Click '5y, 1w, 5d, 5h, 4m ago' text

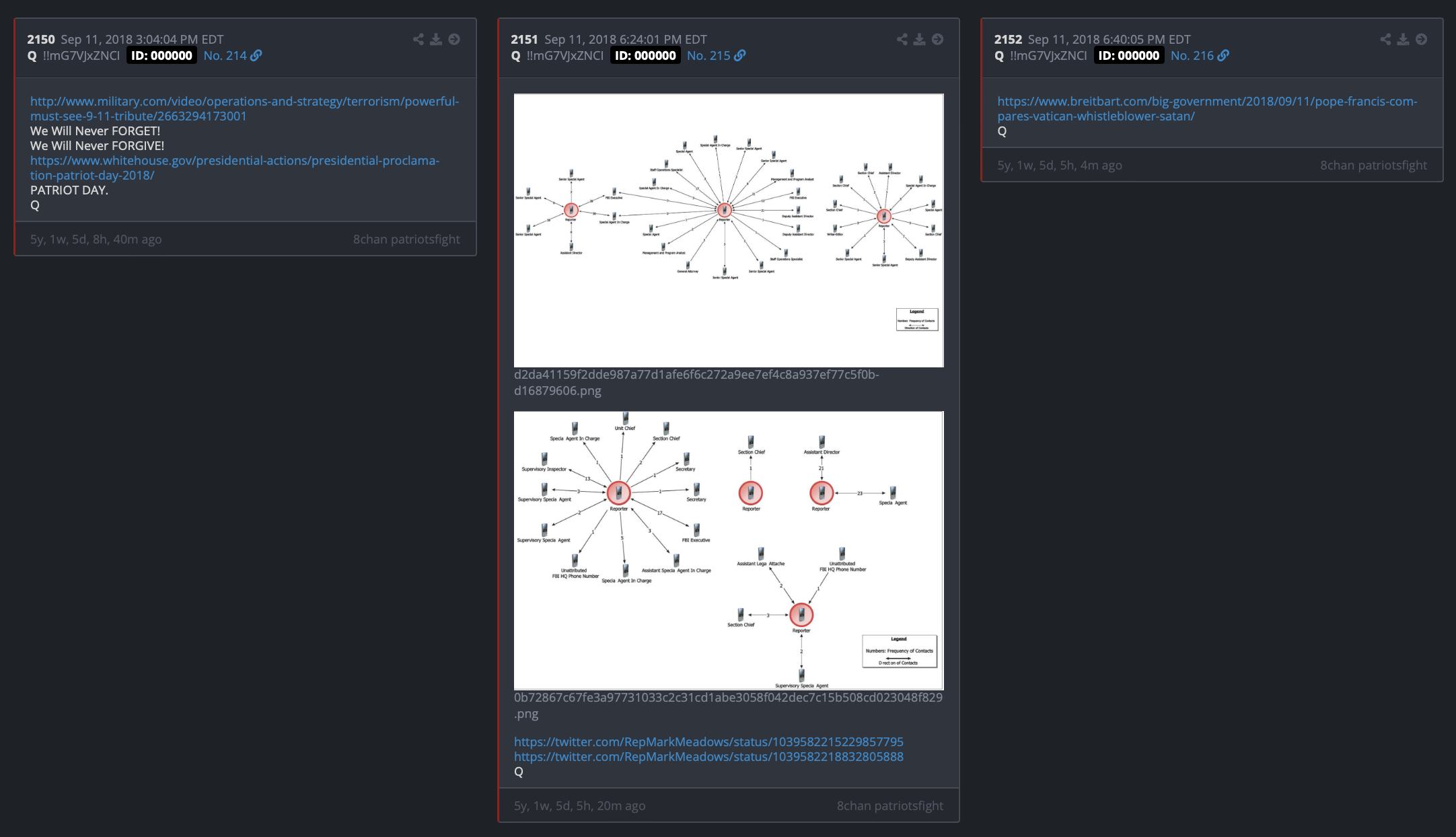pos(1060,165)
